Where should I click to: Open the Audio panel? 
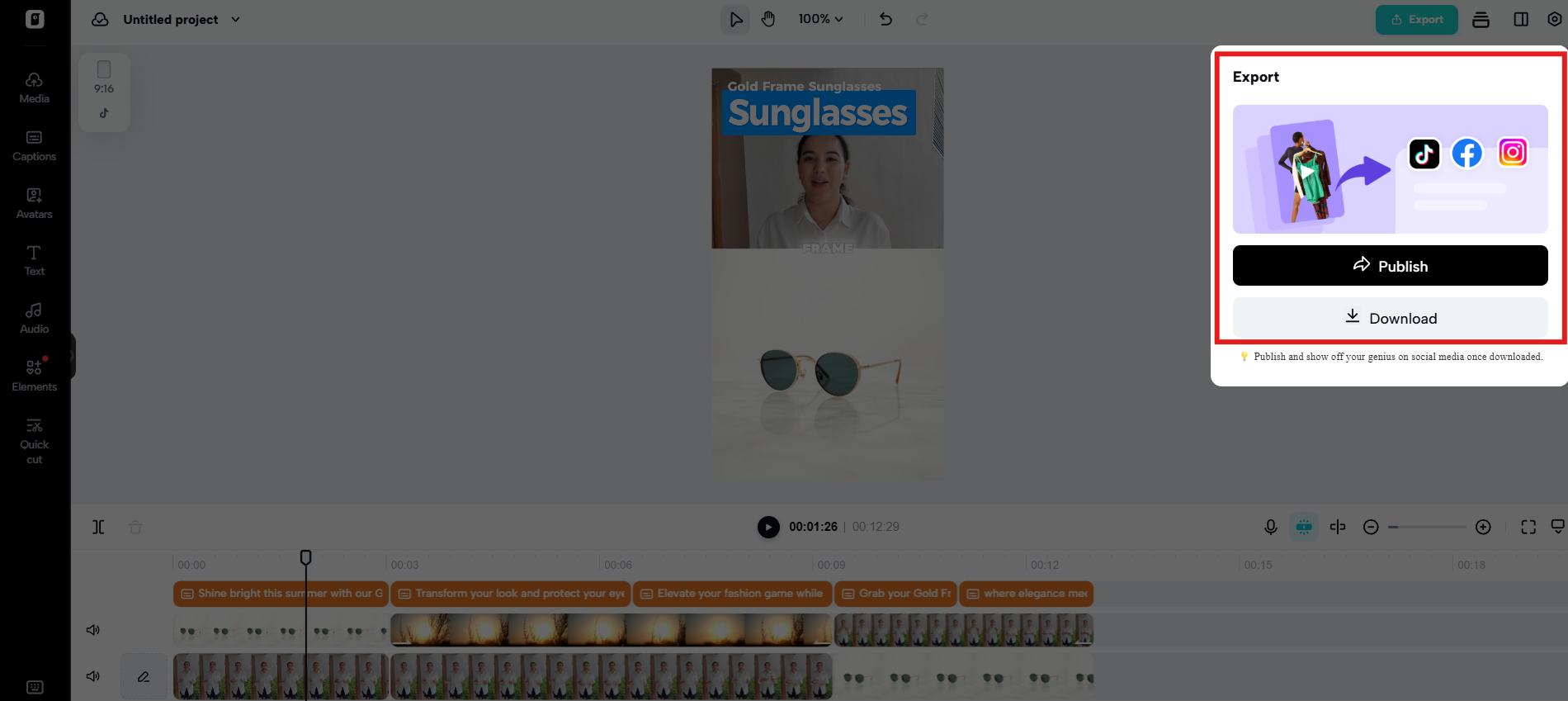pos(34,318)
